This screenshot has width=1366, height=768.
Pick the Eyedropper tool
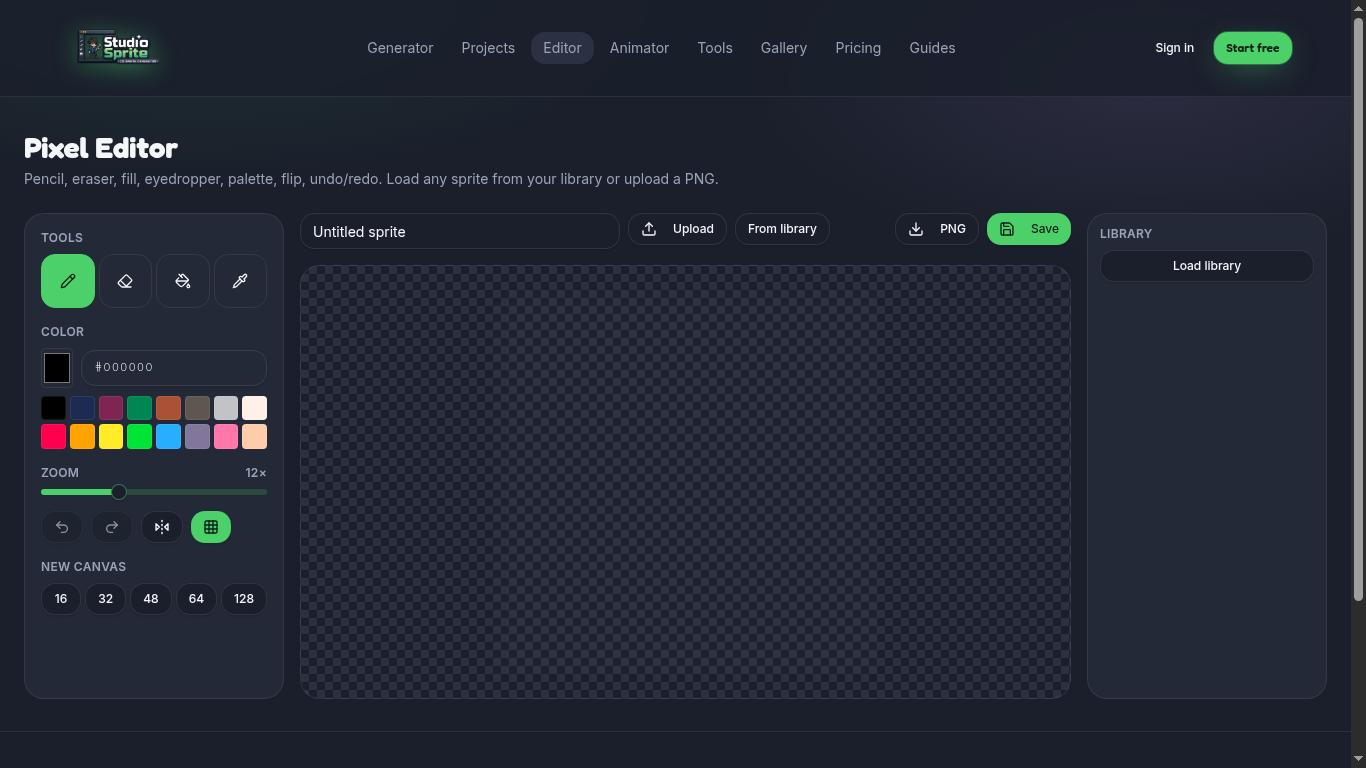point(240,281)
